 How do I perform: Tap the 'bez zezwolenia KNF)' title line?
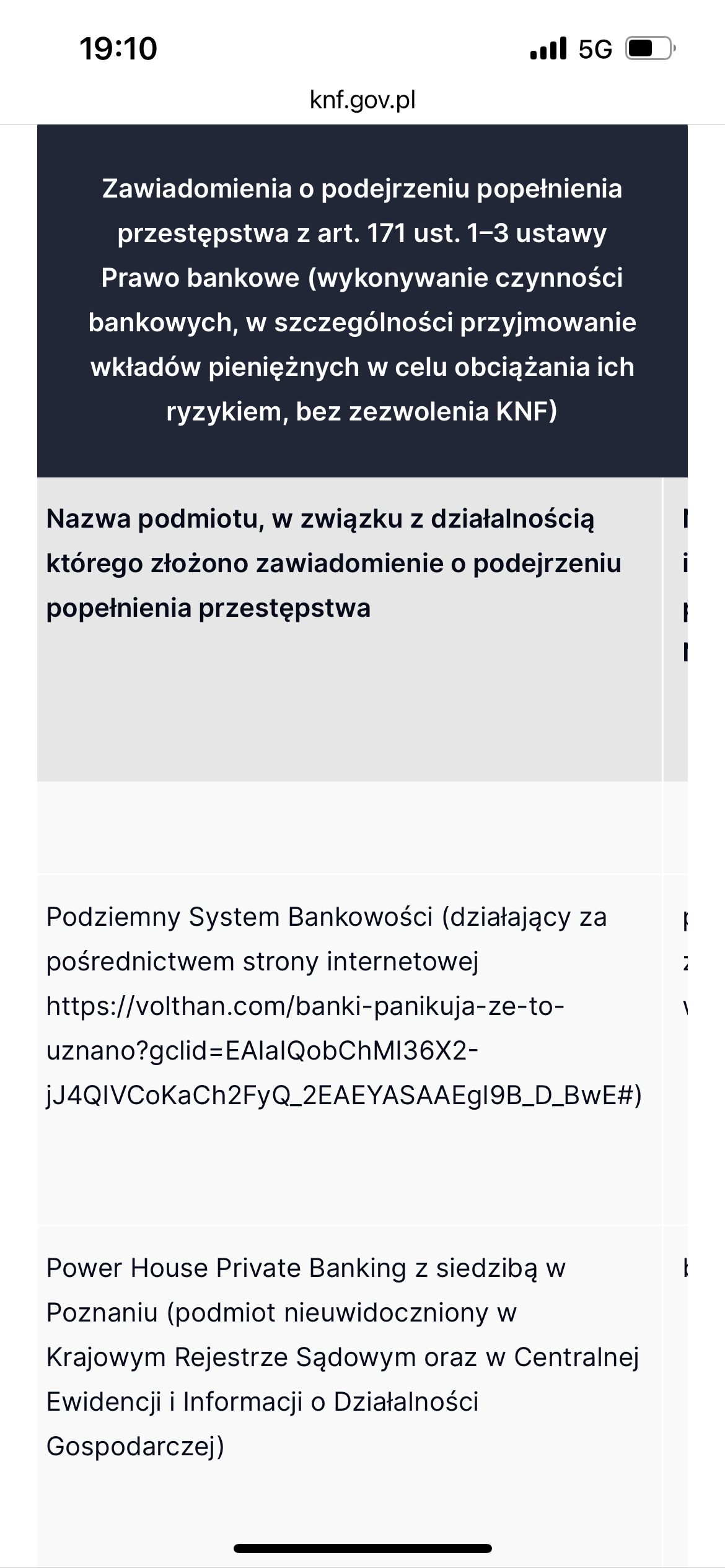362,412
